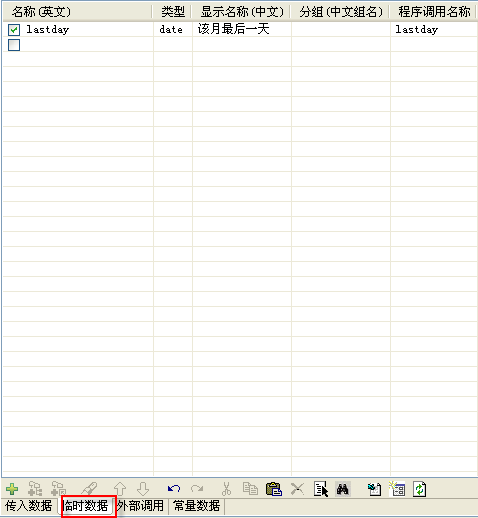Screen dimensions: 478x518
Task: Click the select-all document cursor icon
Action: pyautogui.click(x=321, y=489)
